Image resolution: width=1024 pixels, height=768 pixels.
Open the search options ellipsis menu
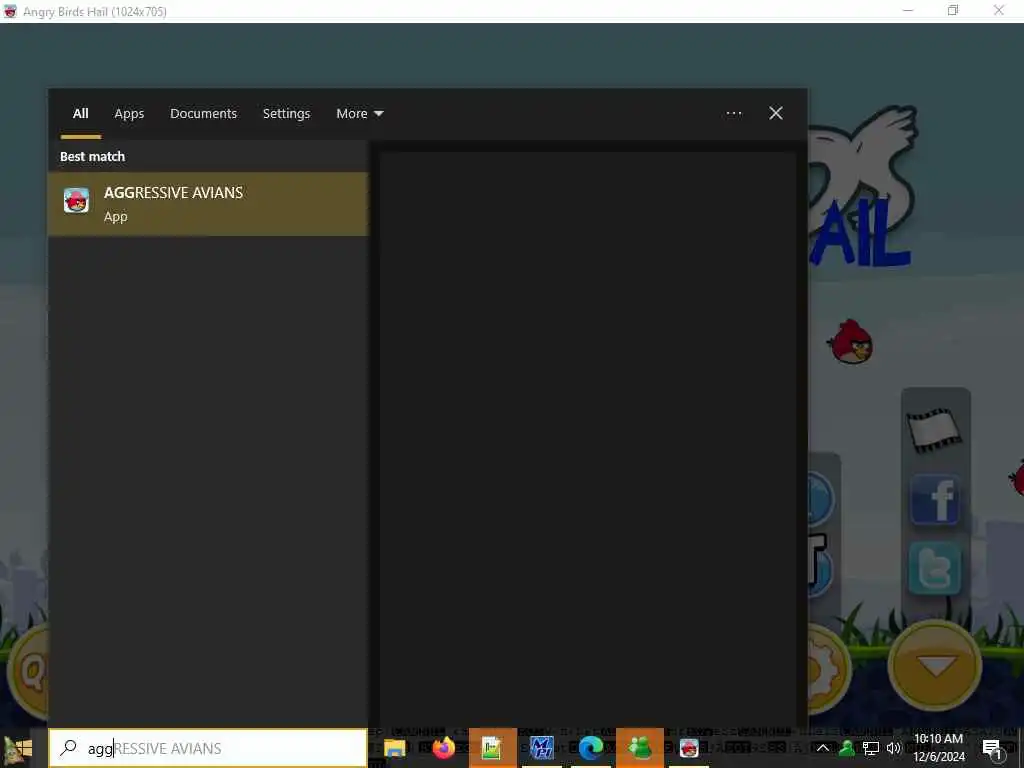pos(734,114)
